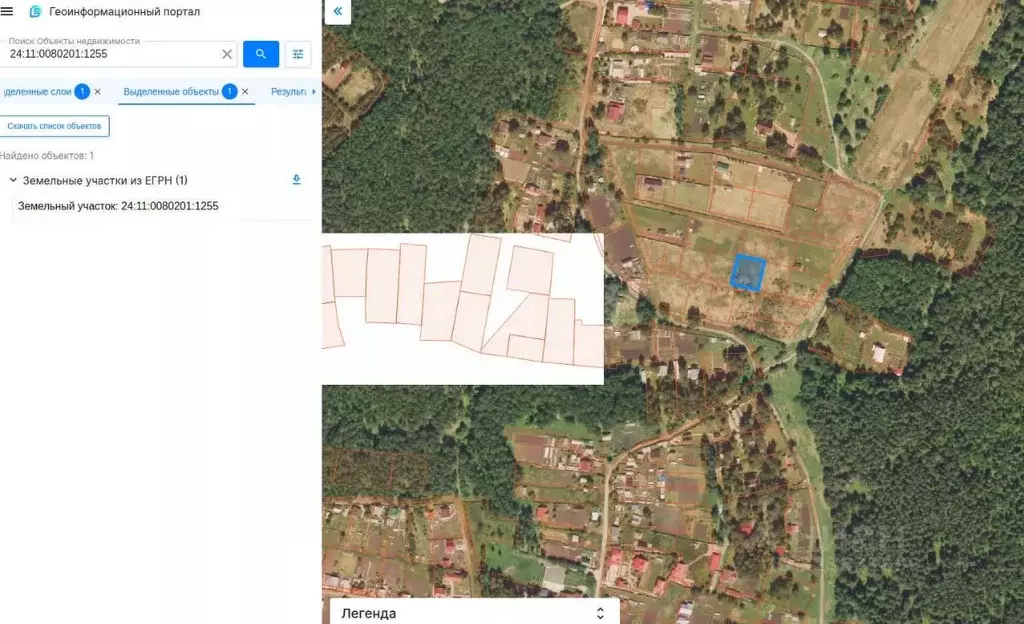Viewport: 1024px width, 624px height.
Task: Open the hamburger main menu
Action: click(x=8, y=11)
